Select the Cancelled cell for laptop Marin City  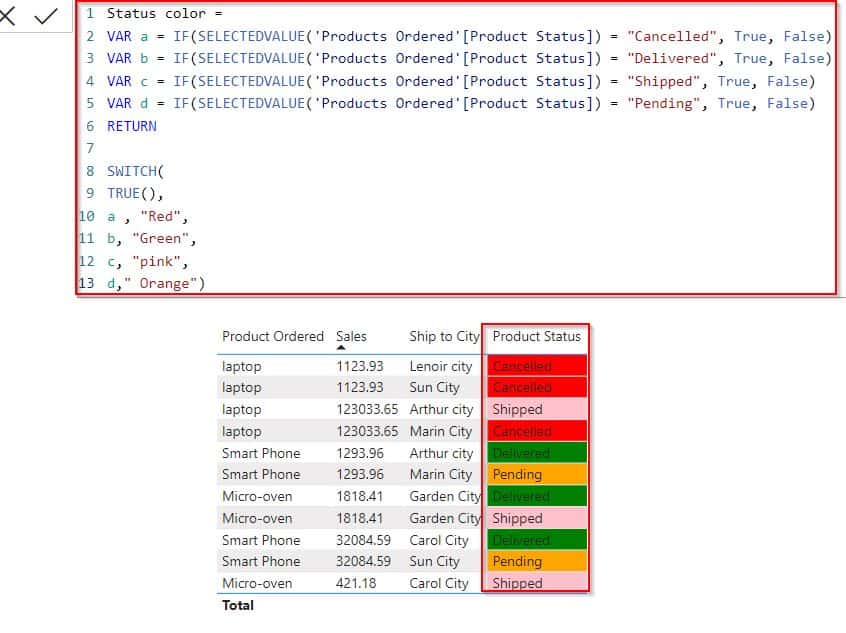[537, 431]
